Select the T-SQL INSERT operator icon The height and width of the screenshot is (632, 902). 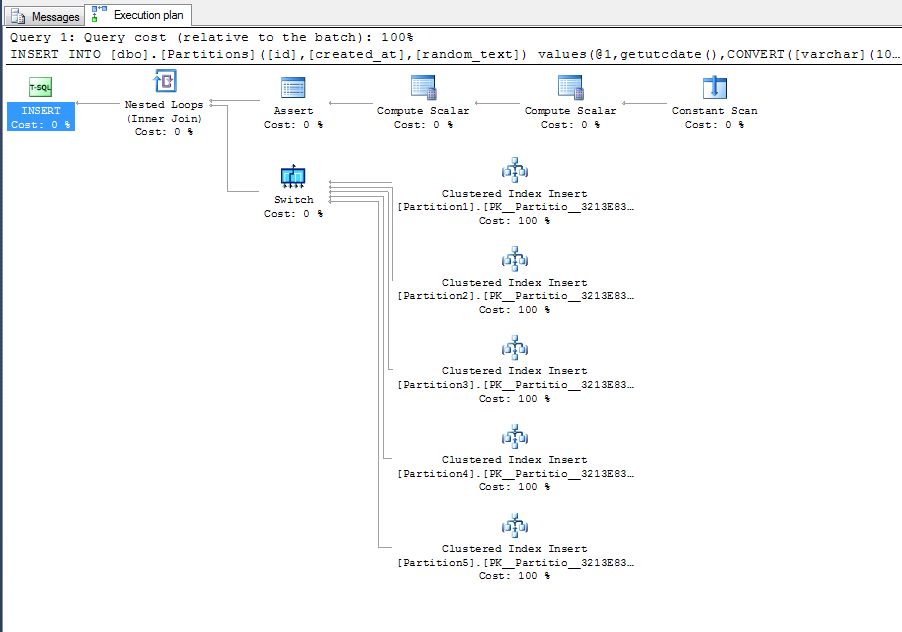[40, 87]
